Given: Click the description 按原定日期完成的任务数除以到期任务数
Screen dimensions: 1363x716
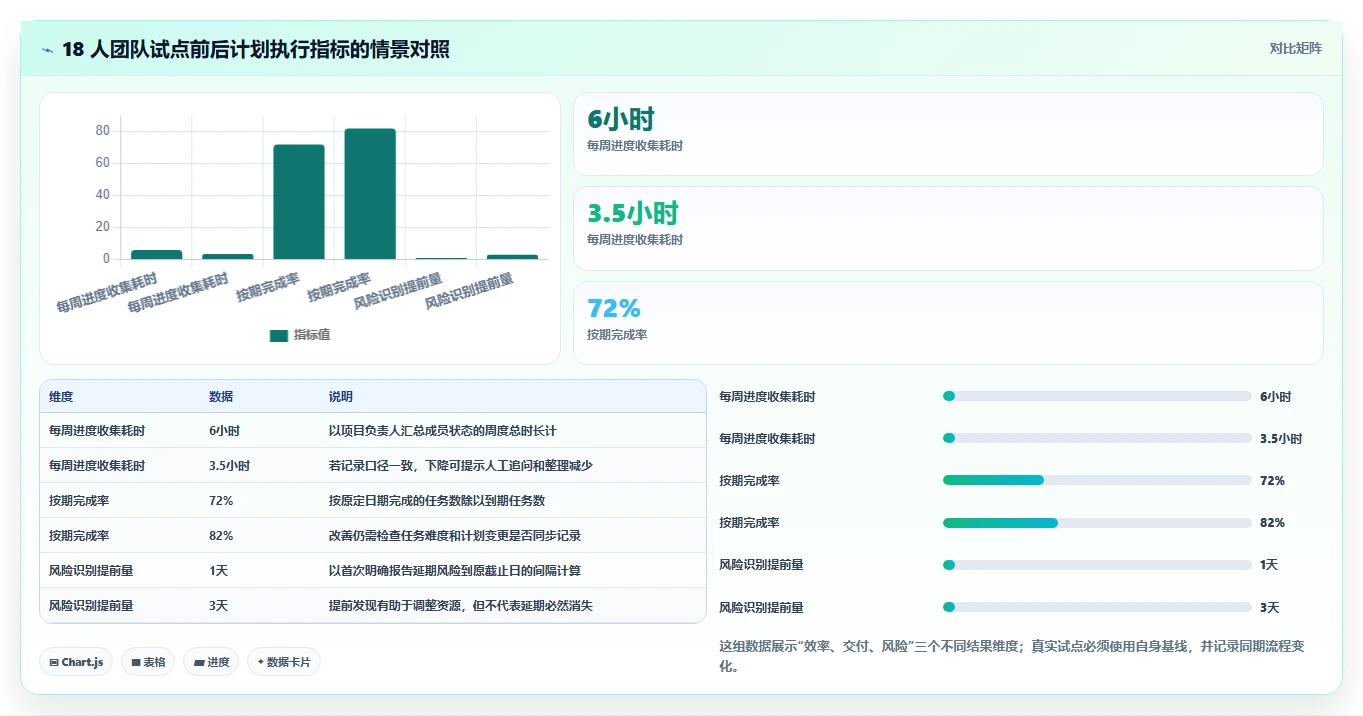Looking at the screenshot, I should click(437, 501).
